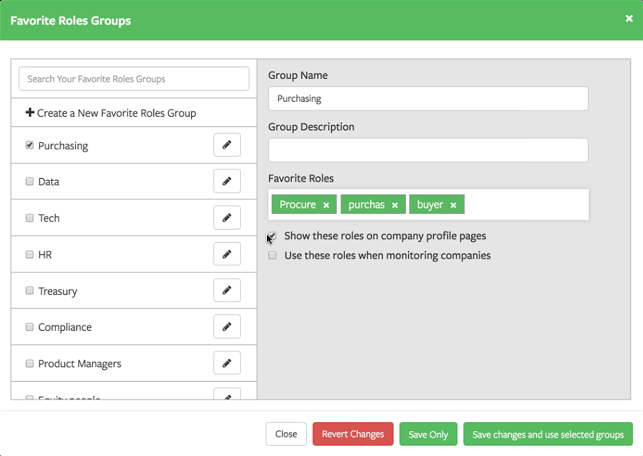The image size is (643, 456).
Task: Edit the Tech group via pencil icon
Action: [x=227, y=218]
